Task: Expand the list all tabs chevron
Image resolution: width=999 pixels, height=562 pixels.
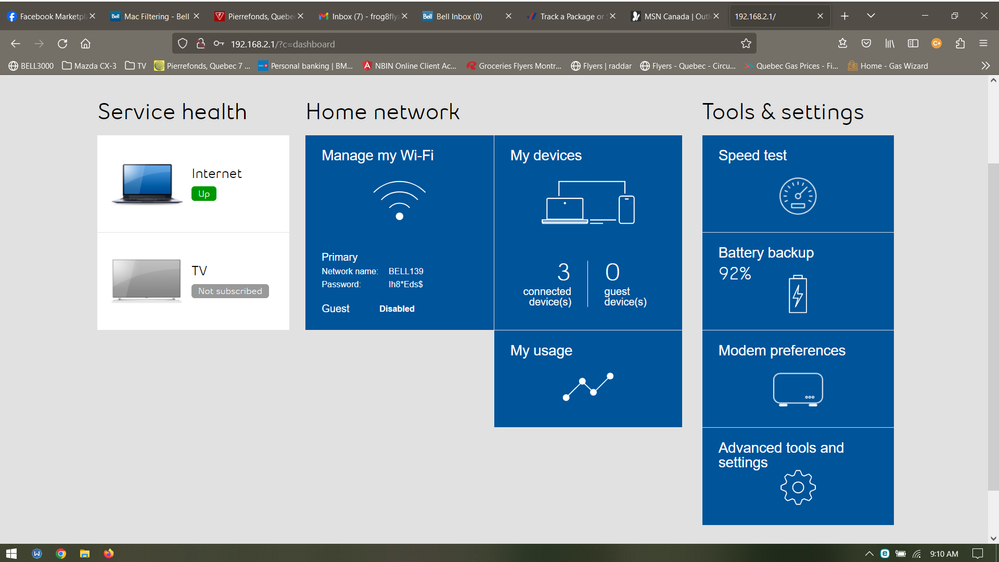Action: tap(870, 16)
